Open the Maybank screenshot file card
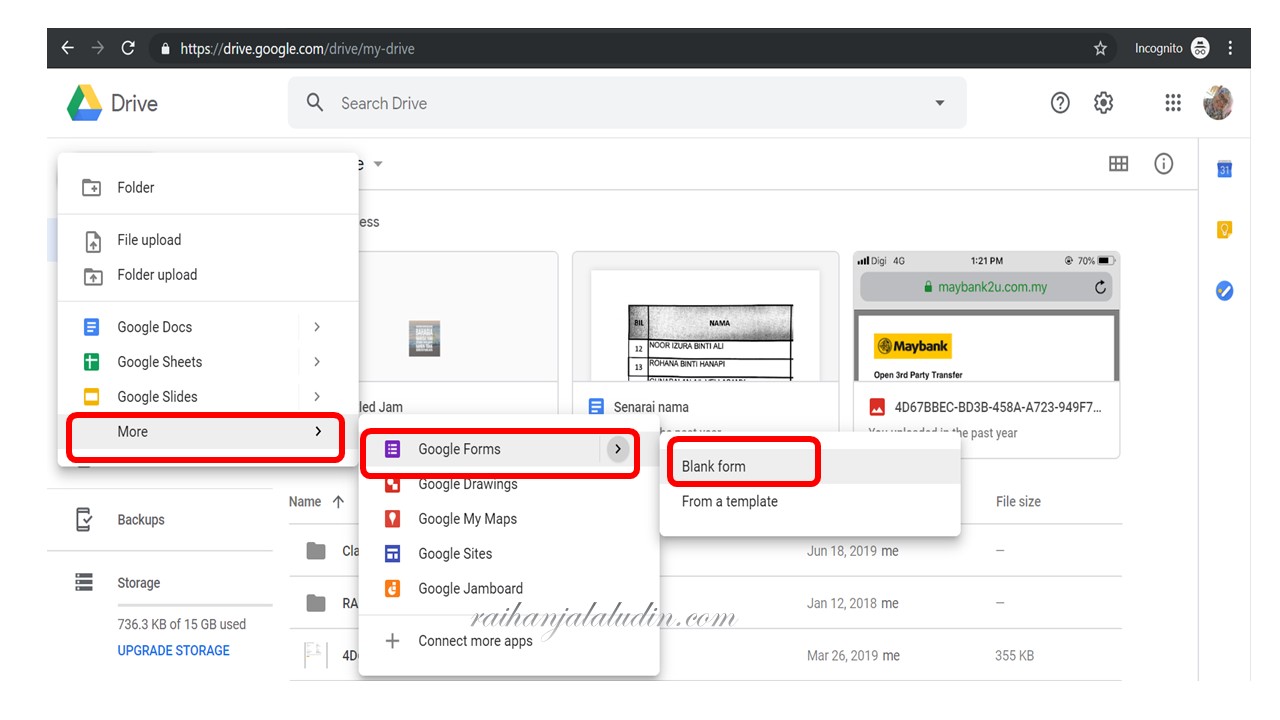 987,355
